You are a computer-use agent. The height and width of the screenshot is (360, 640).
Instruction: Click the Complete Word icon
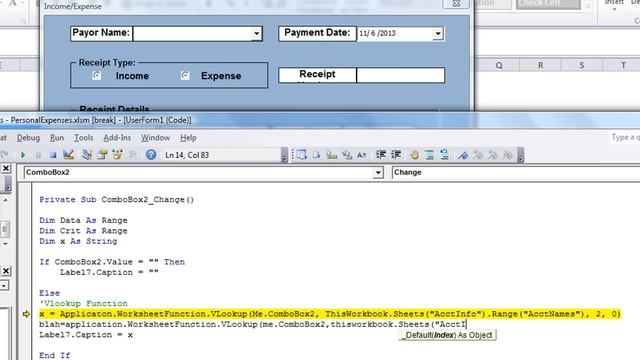click(362, 155)
